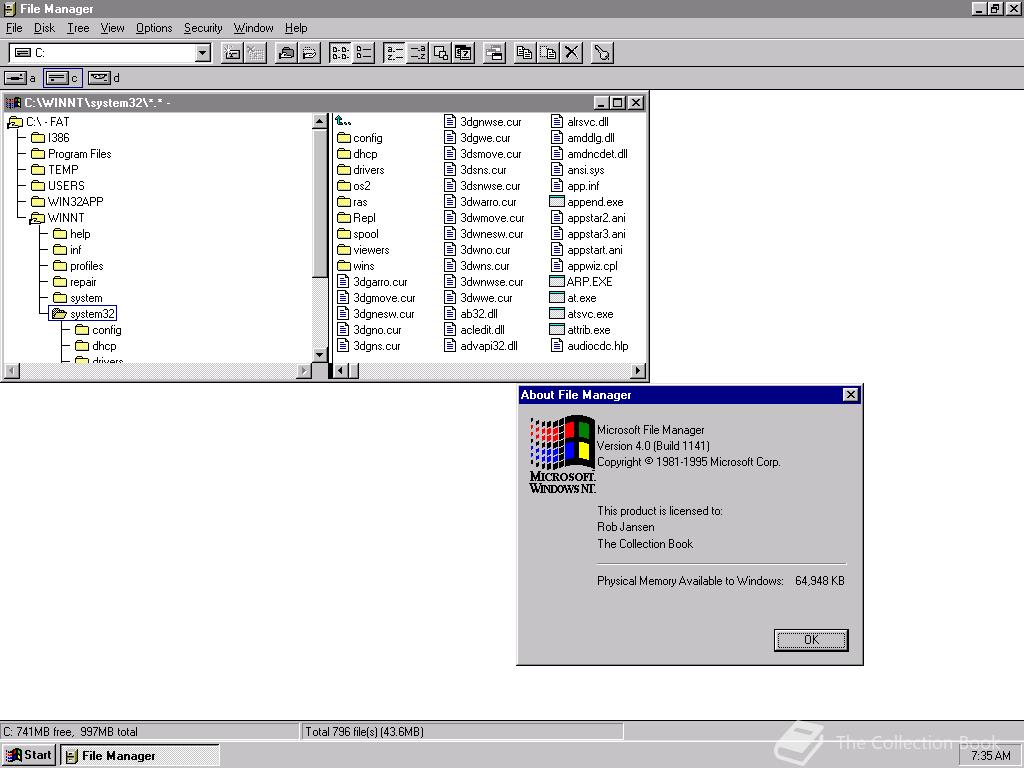The height and width of the screenshot is (768, 1024).
Task: Select hard drive c icon
Action: 63,78
